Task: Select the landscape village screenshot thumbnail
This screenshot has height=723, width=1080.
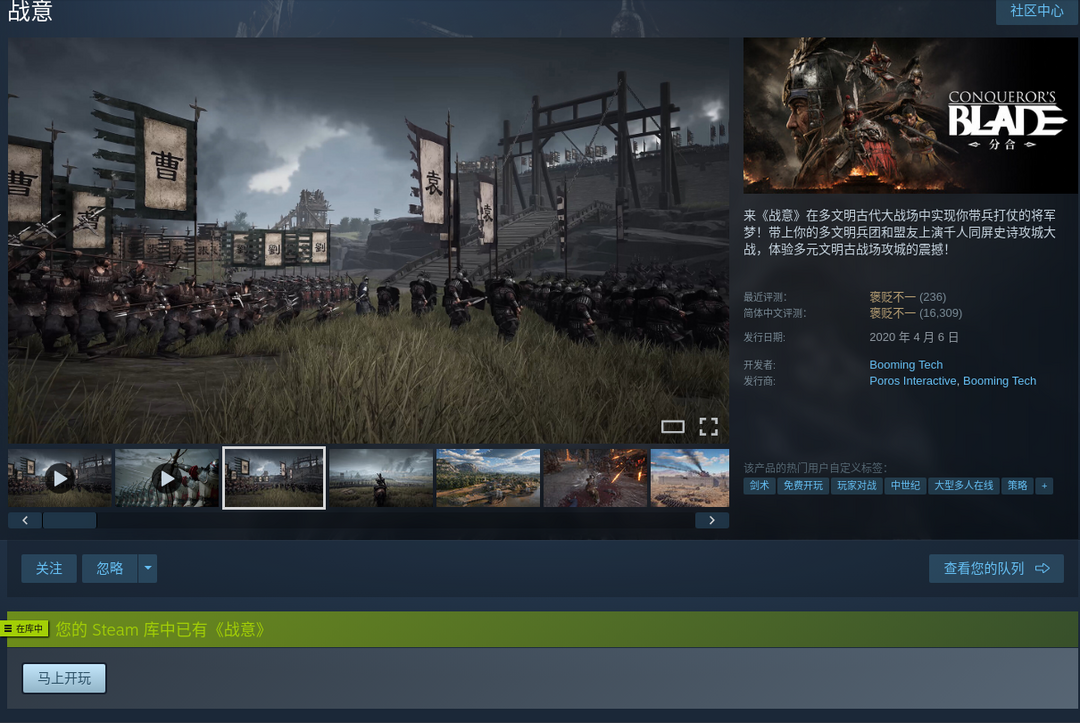Action: (488, 478)
